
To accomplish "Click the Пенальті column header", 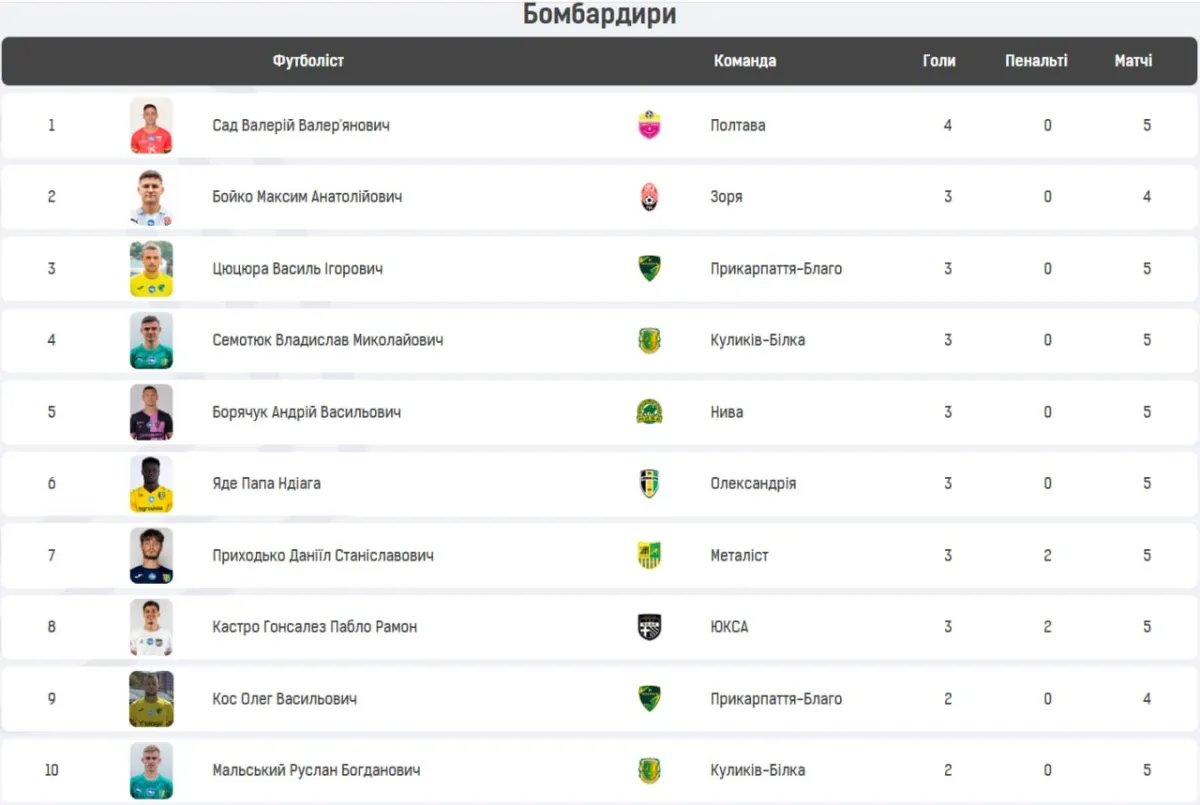I will [1036, 61].
